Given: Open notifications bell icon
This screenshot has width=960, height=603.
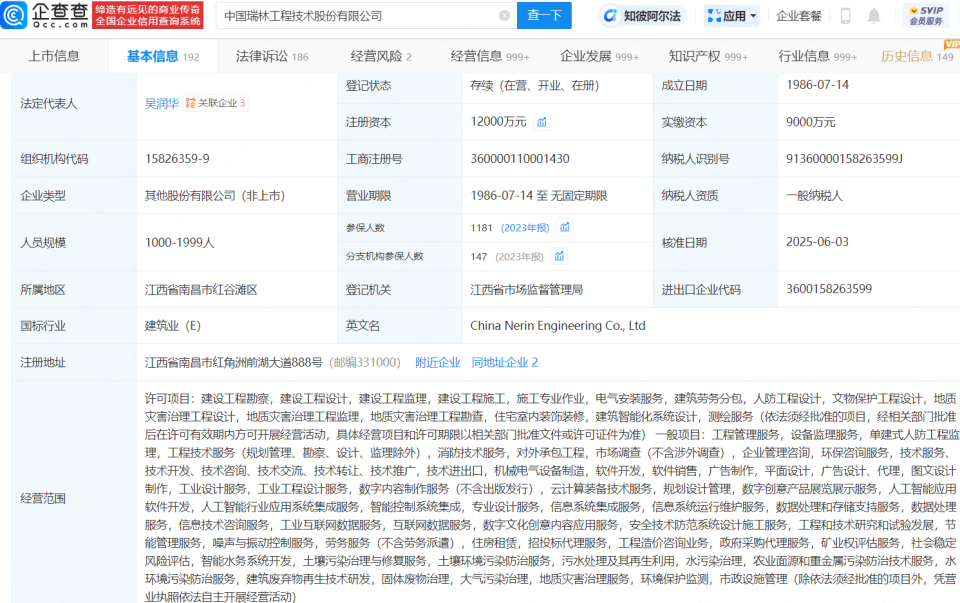Looking at the screenshot, I should click(x=874, y=16).
